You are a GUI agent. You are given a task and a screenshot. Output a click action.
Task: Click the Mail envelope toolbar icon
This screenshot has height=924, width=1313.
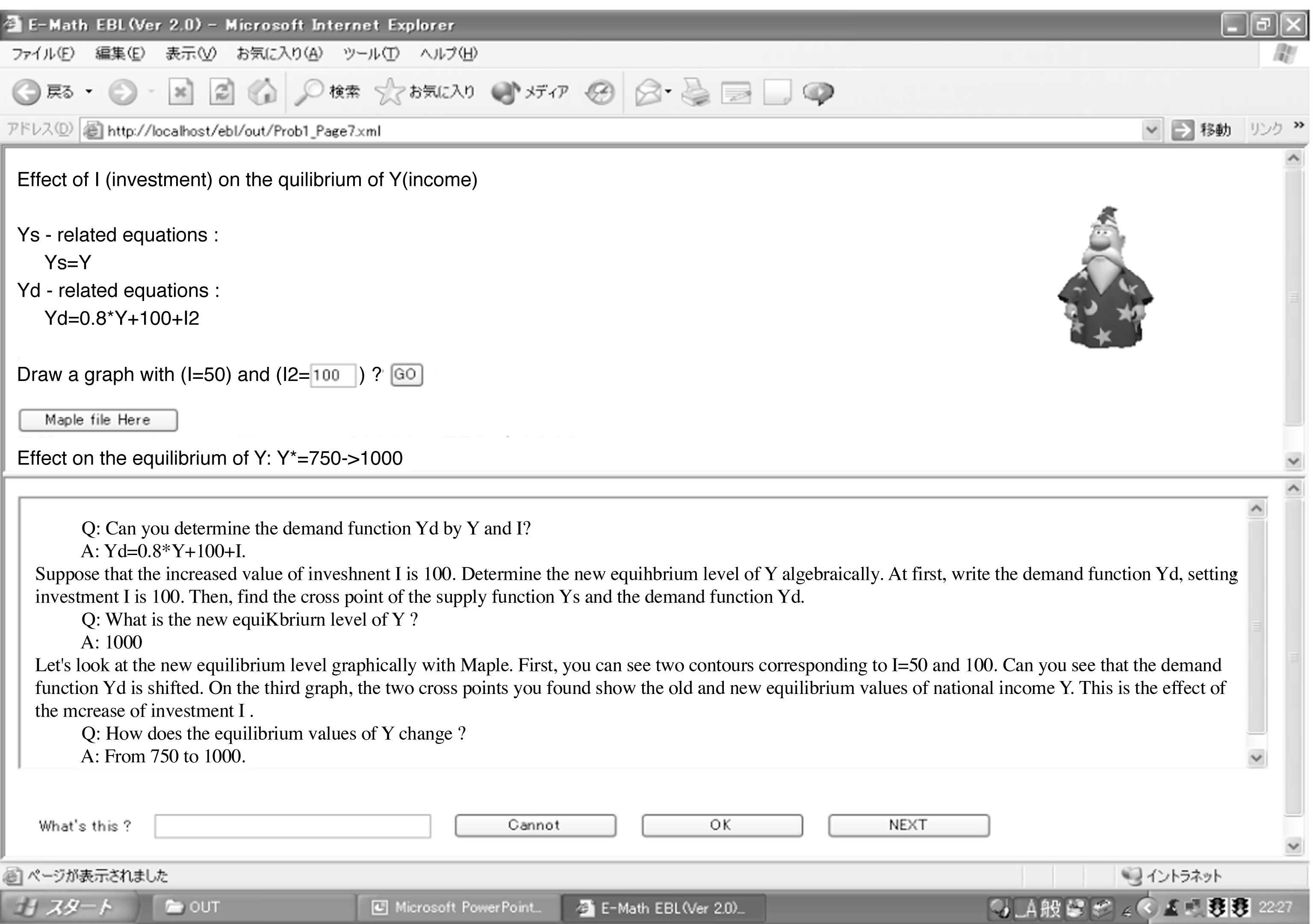click(649, 92)
